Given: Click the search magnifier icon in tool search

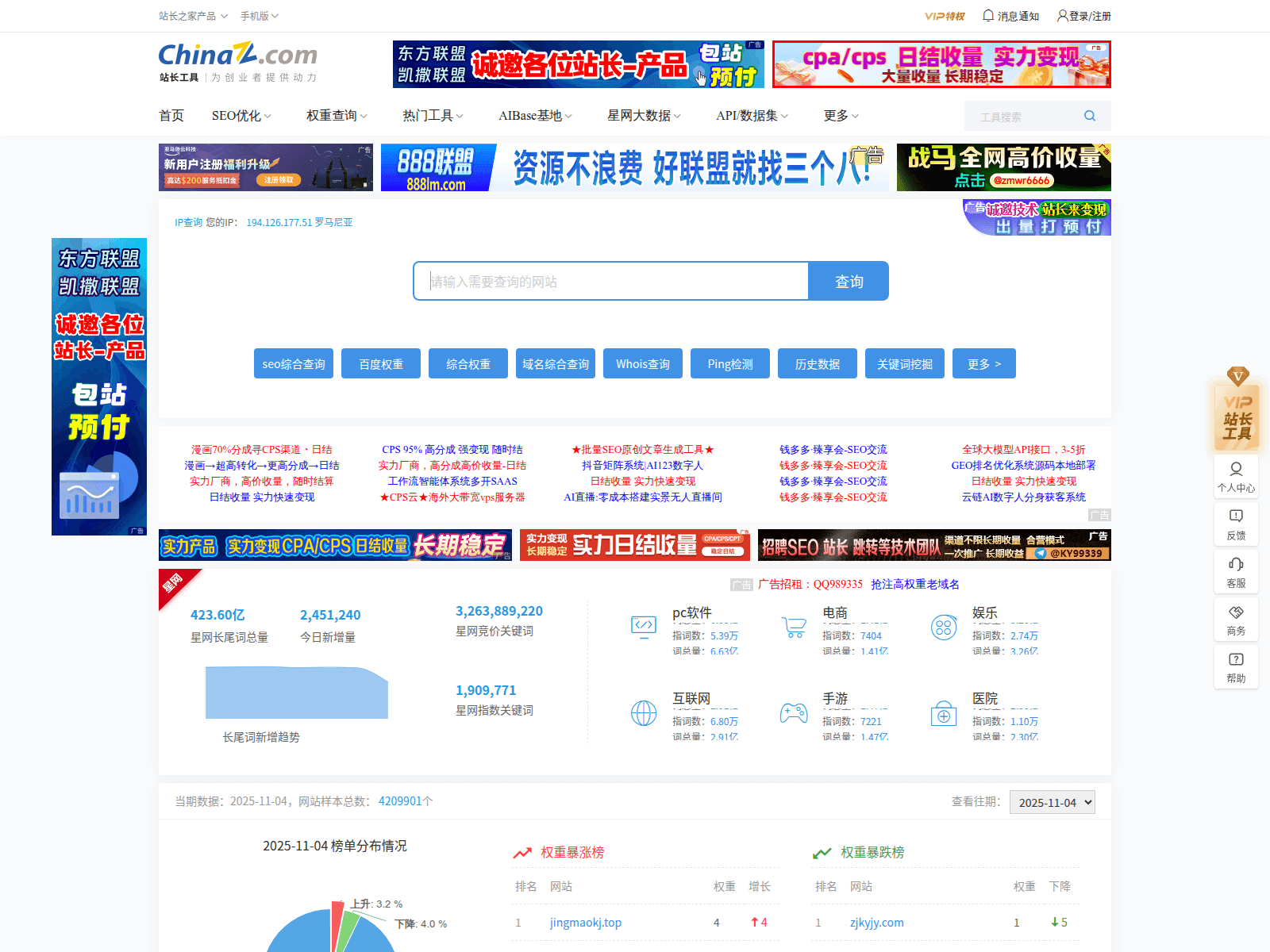Looking at the screenshot, I should coord(1089,116).
